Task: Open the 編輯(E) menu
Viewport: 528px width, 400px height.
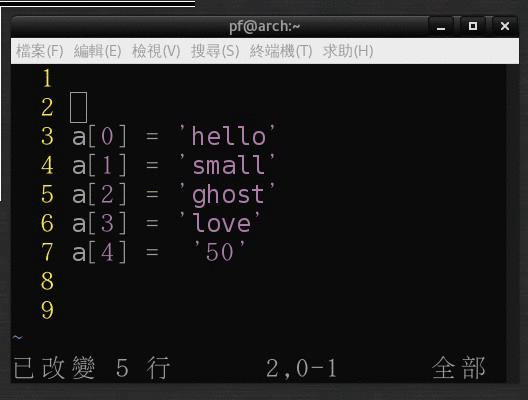Action: click(98, 52)
